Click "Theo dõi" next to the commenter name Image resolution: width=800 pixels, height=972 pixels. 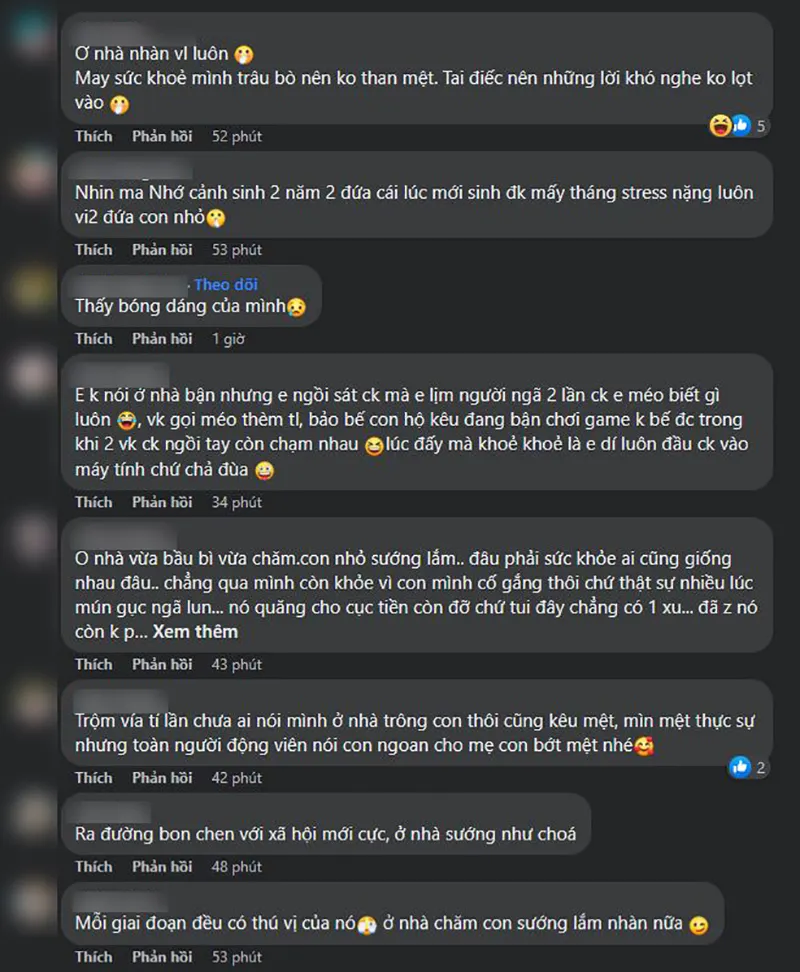tap(226, 285)
